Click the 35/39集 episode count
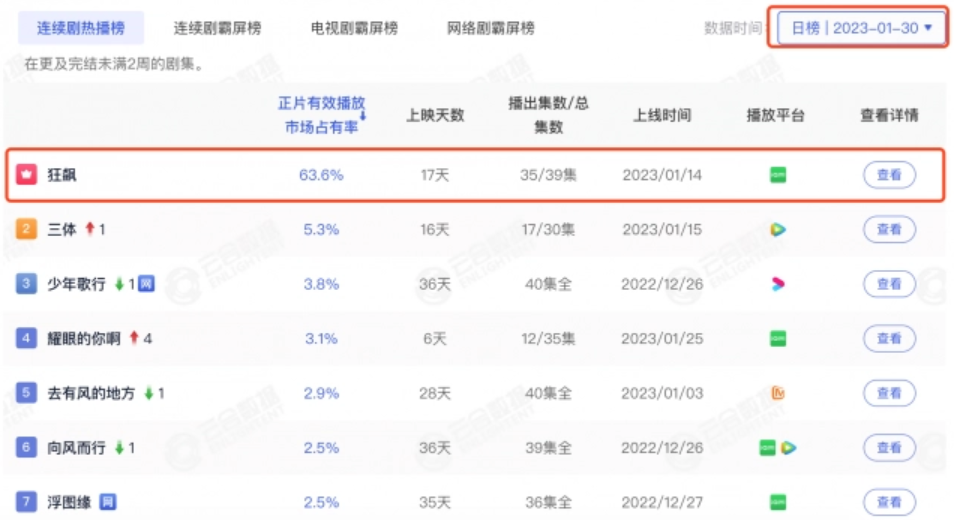Image resolution: width=954 pixels, height=520 pixels. [x=548, y=175]
